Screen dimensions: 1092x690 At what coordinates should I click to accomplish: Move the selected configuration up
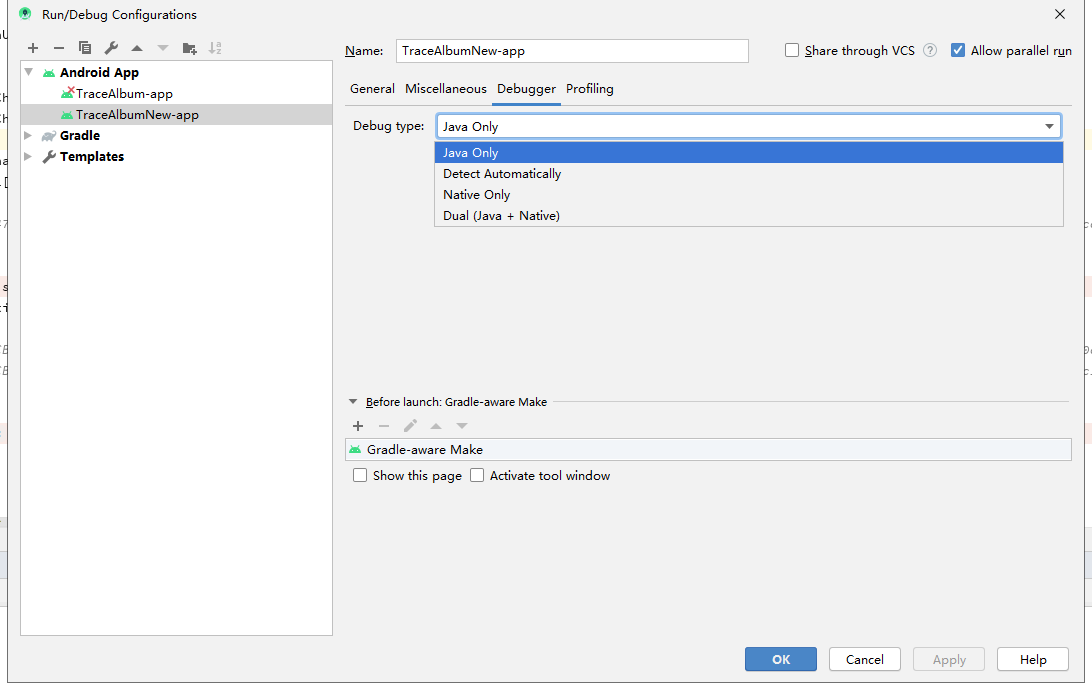click(137, 47)
